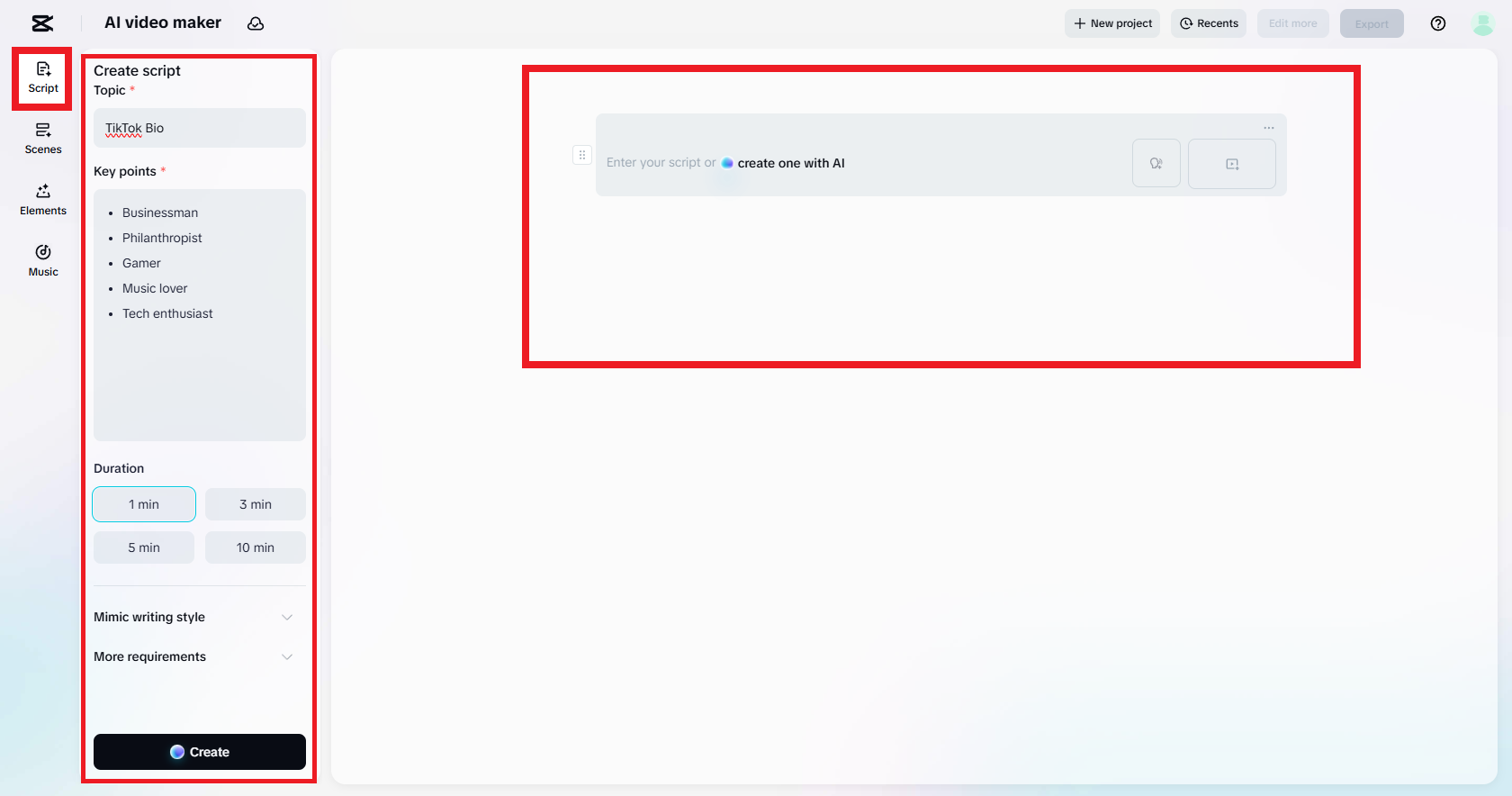The height and width of the screenshot is (796, 1512).
Task: Click inside the Key points text area
Action: 200,315
